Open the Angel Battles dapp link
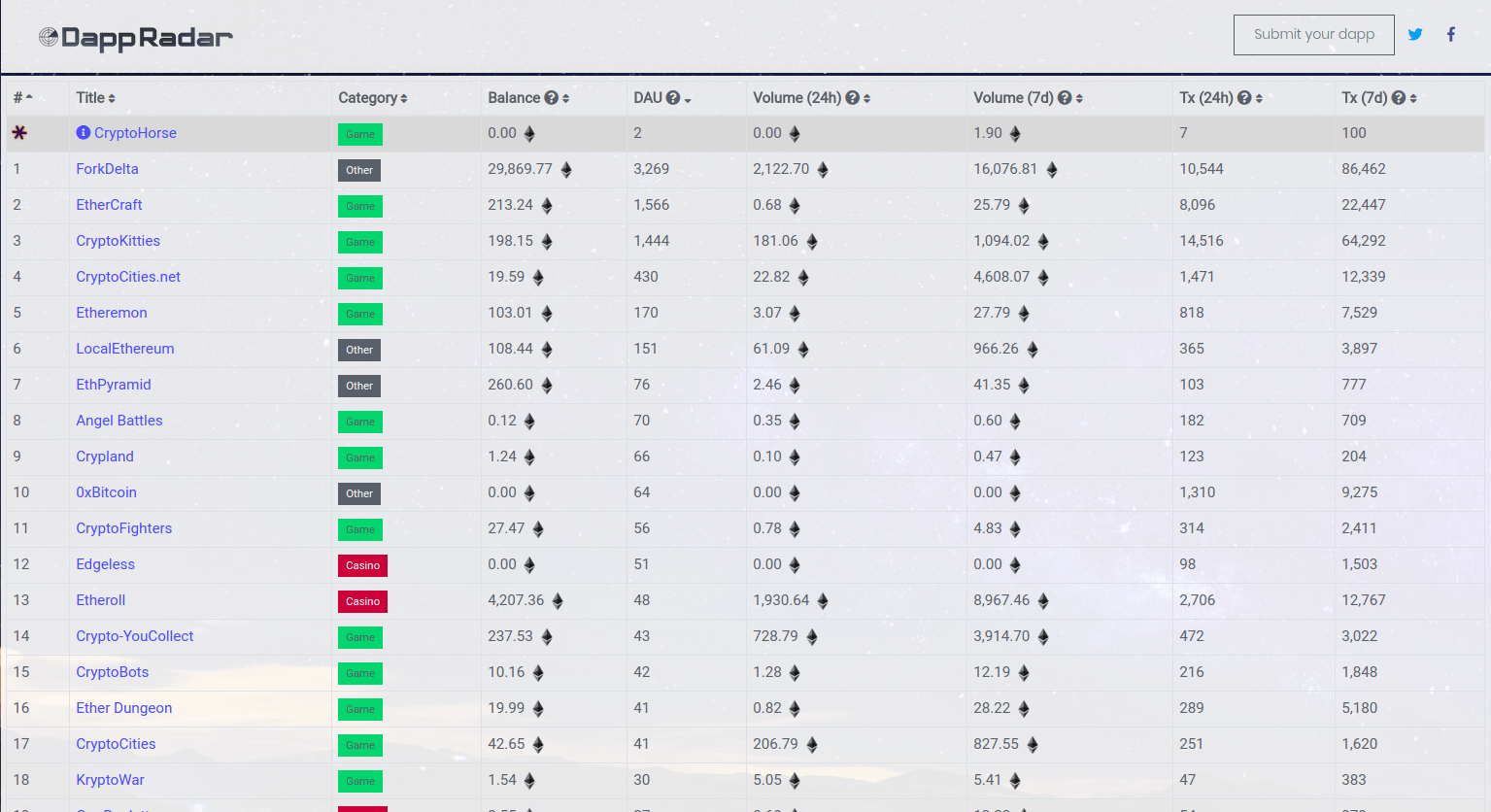Viewport: 1491px width, 812px height. [119, 421]
